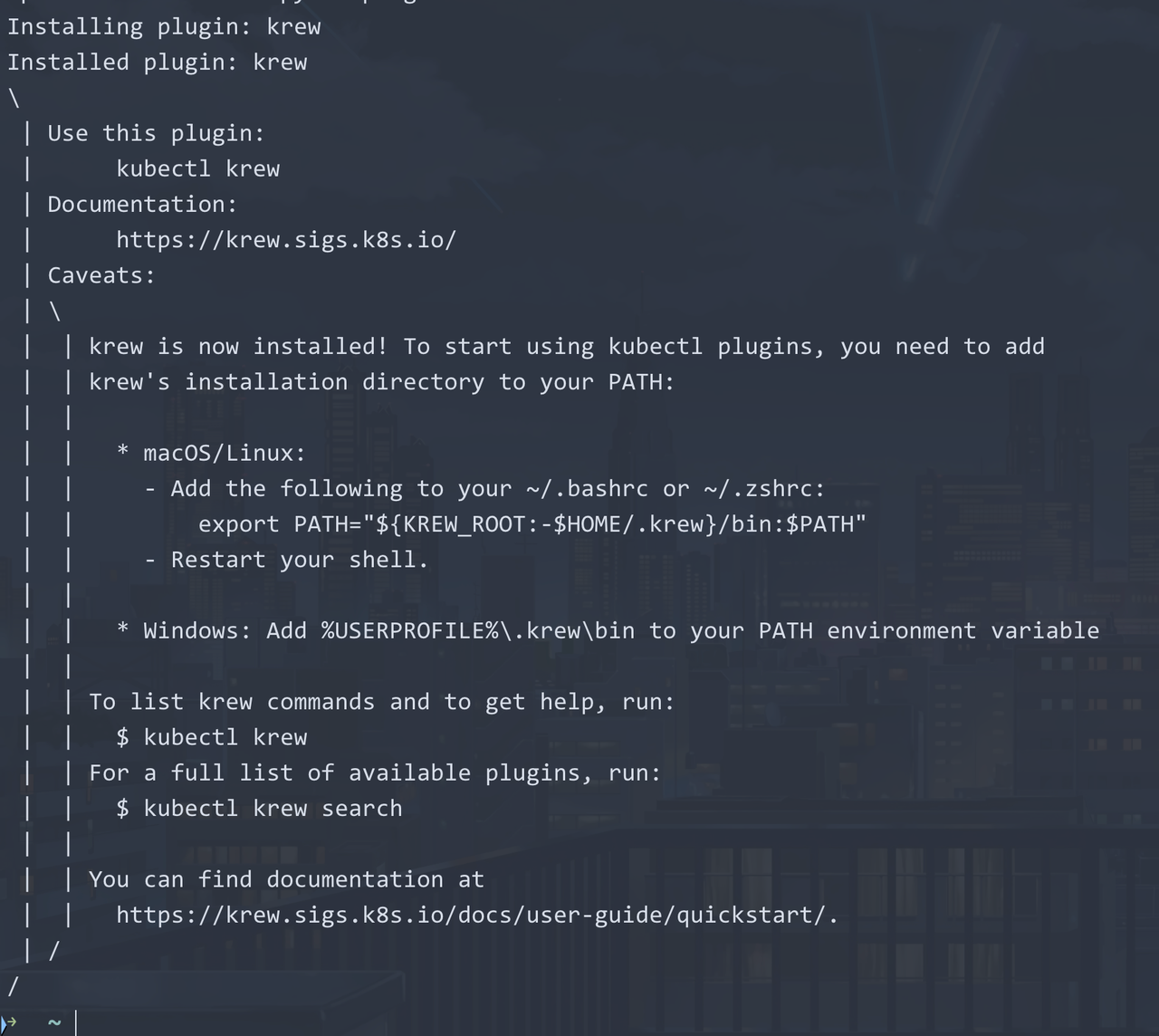Click "For a full list of available plugins" line
This screenshot has height=1036, width=1159.
(374, 773)
